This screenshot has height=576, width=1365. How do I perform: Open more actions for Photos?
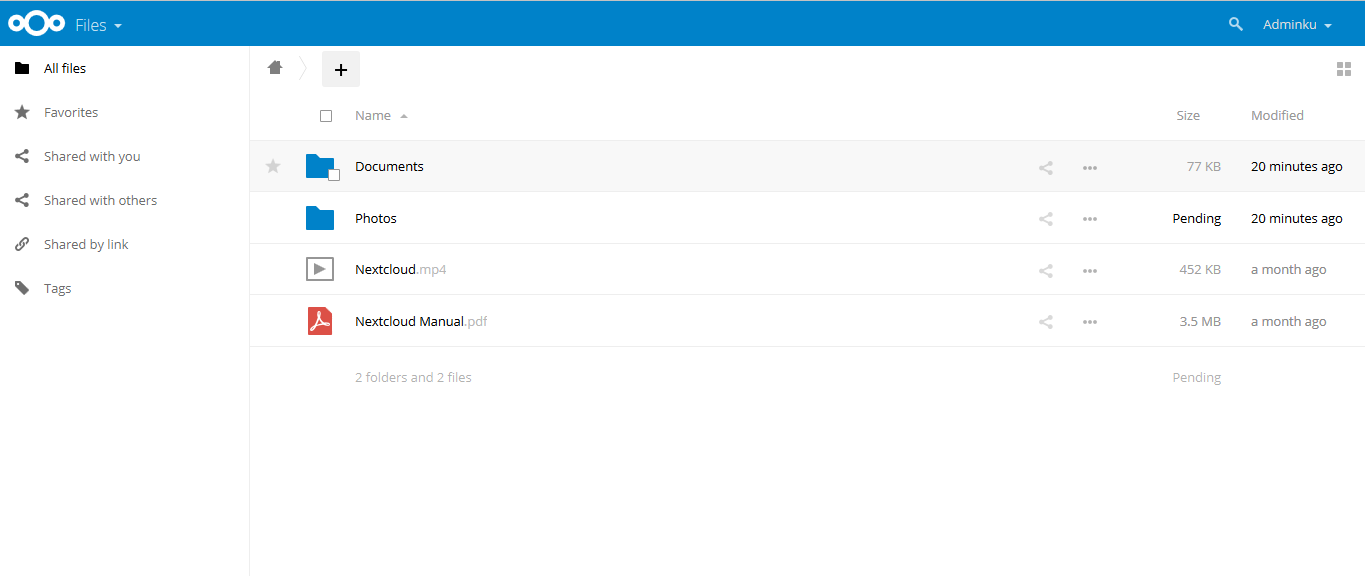pos(1090,219)
